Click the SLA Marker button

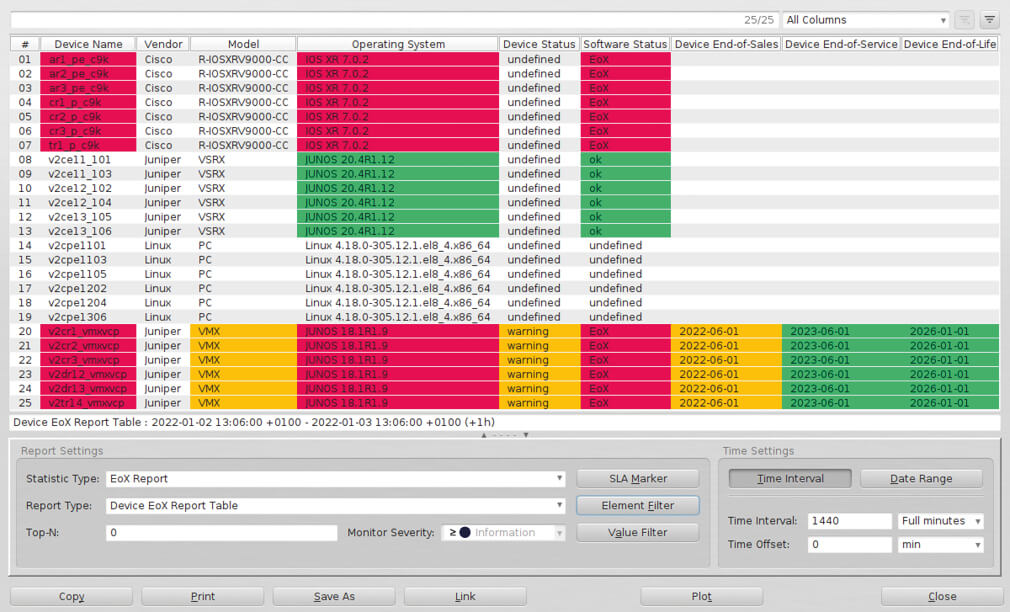(638, 479)
